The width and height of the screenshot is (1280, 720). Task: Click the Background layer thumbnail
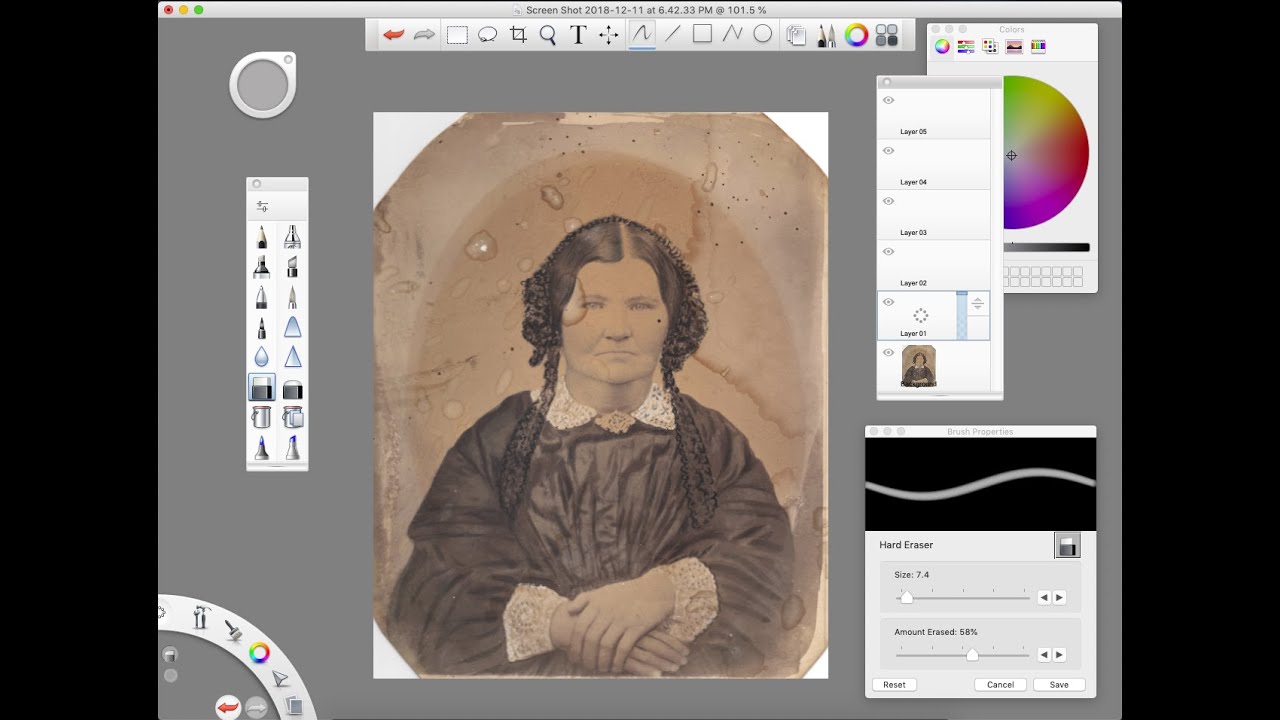coord(919,366)
